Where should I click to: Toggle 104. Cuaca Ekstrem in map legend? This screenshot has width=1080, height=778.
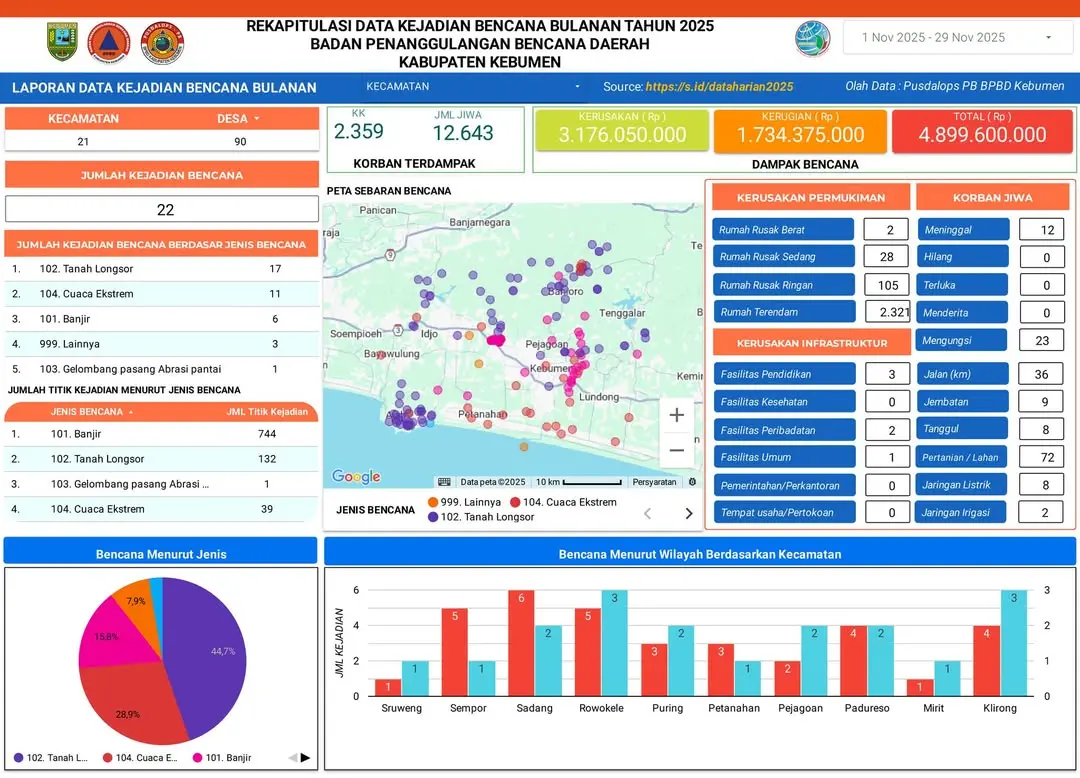562,502
